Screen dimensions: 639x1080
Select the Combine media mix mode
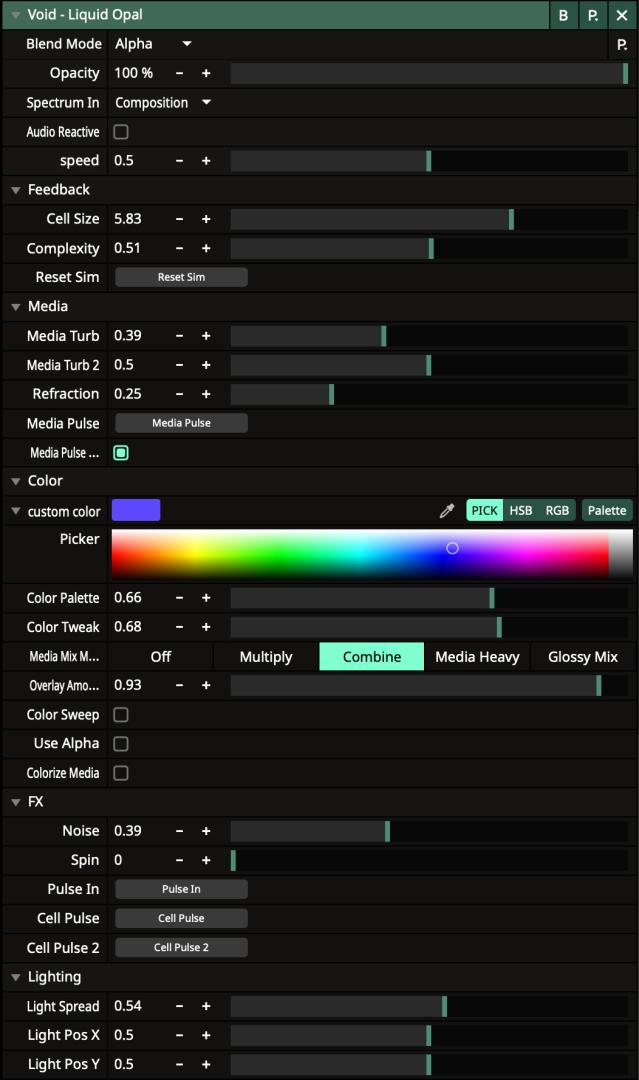click(372, 656)
